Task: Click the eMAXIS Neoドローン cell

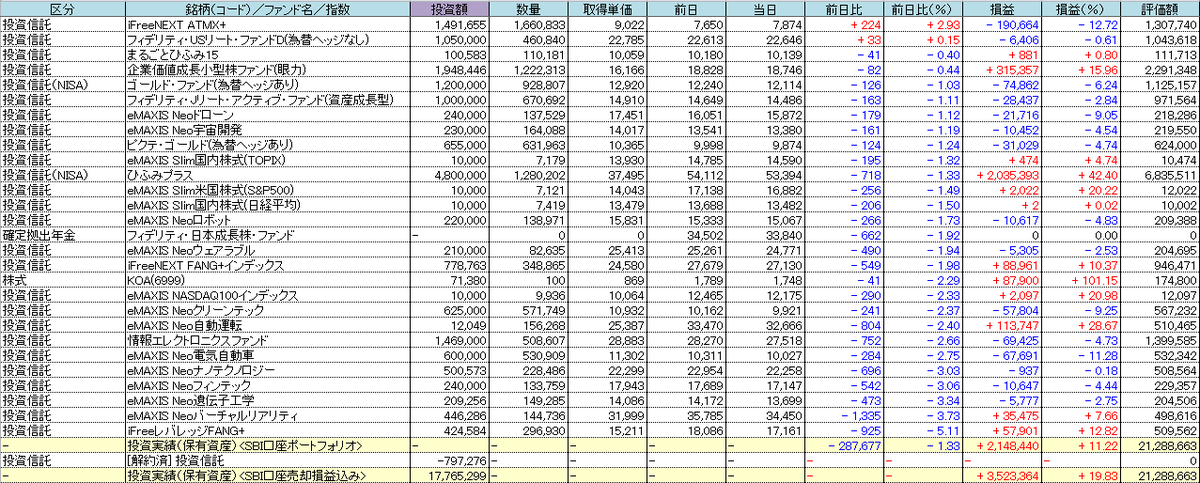Action: point(266,115)
